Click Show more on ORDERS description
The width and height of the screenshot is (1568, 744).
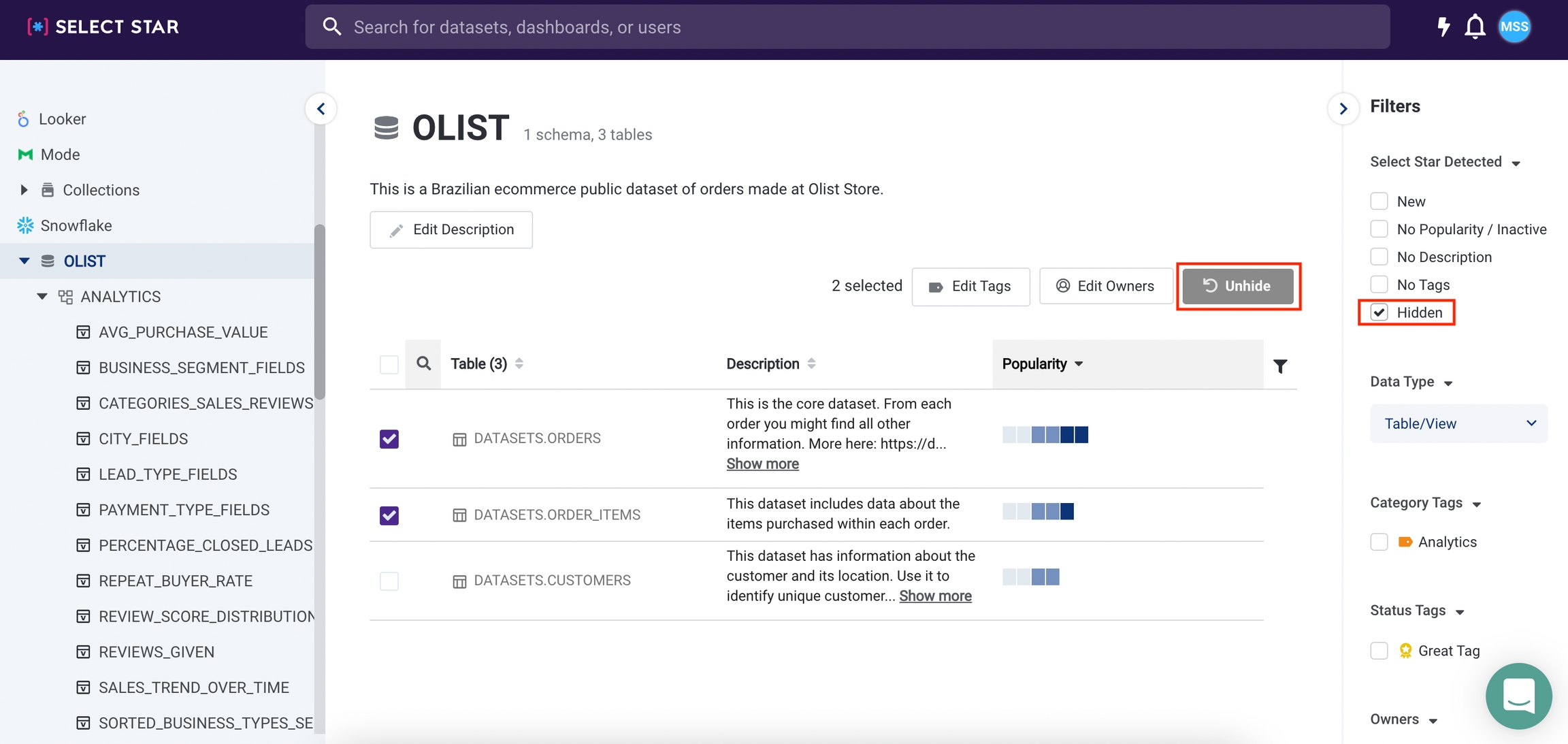click(762, 464)
